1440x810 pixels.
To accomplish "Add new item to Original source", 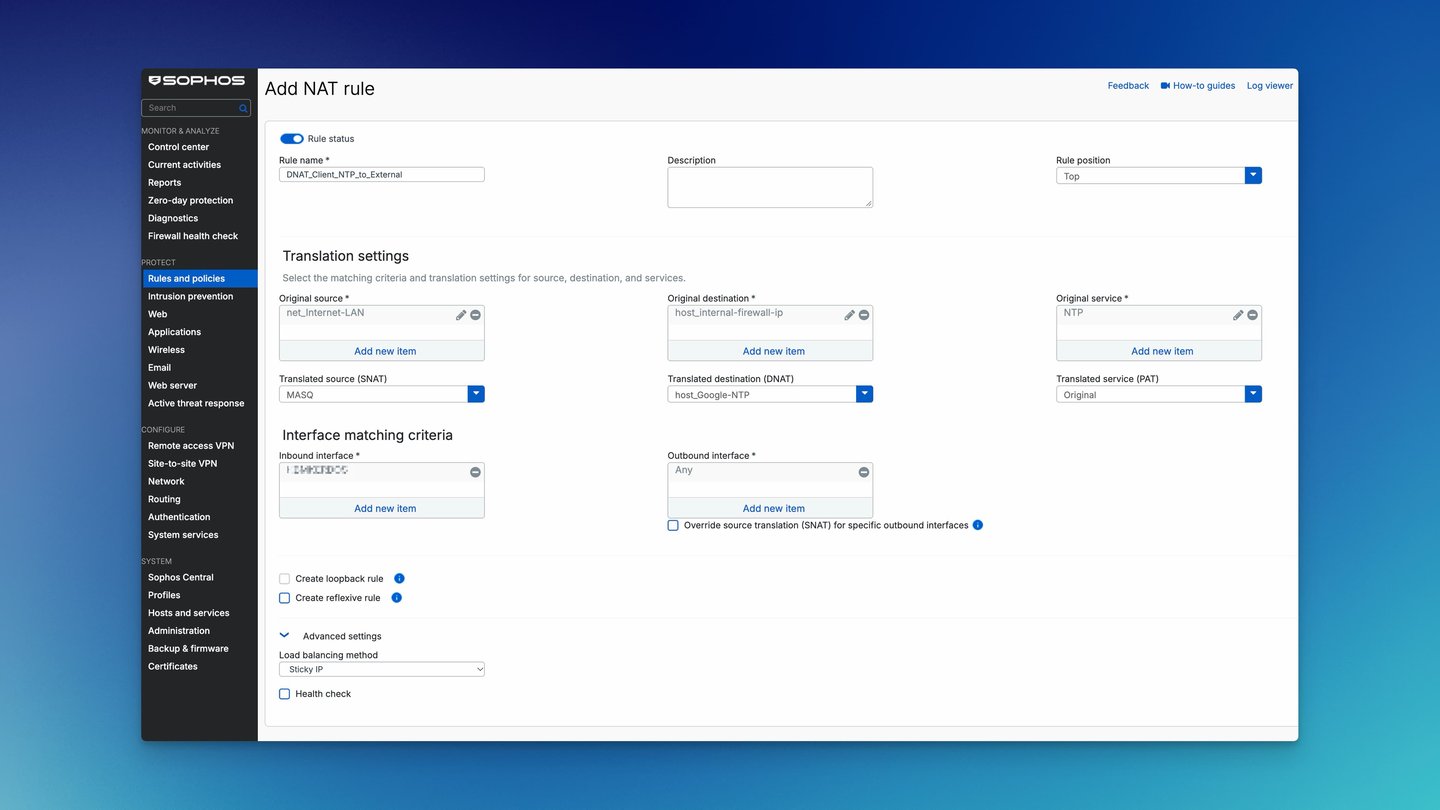I will point(385,351).
